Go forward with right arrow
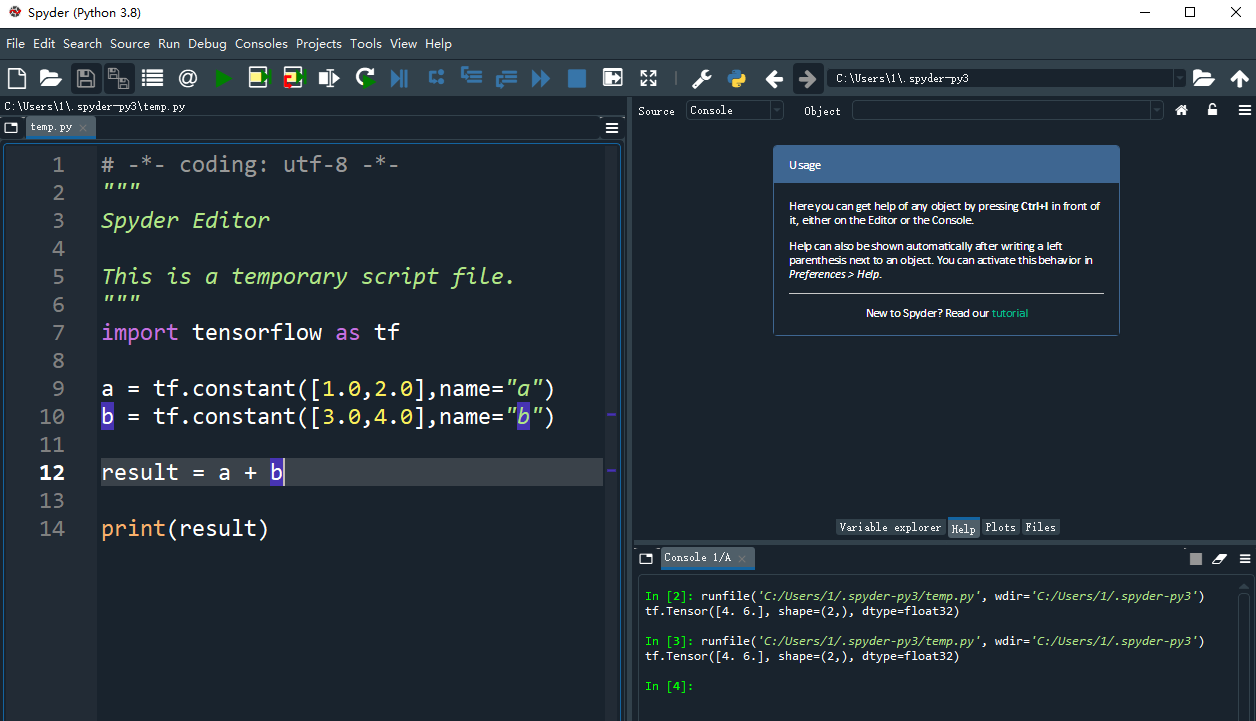This screenshot has height=721, width=1256. (807, 78)
